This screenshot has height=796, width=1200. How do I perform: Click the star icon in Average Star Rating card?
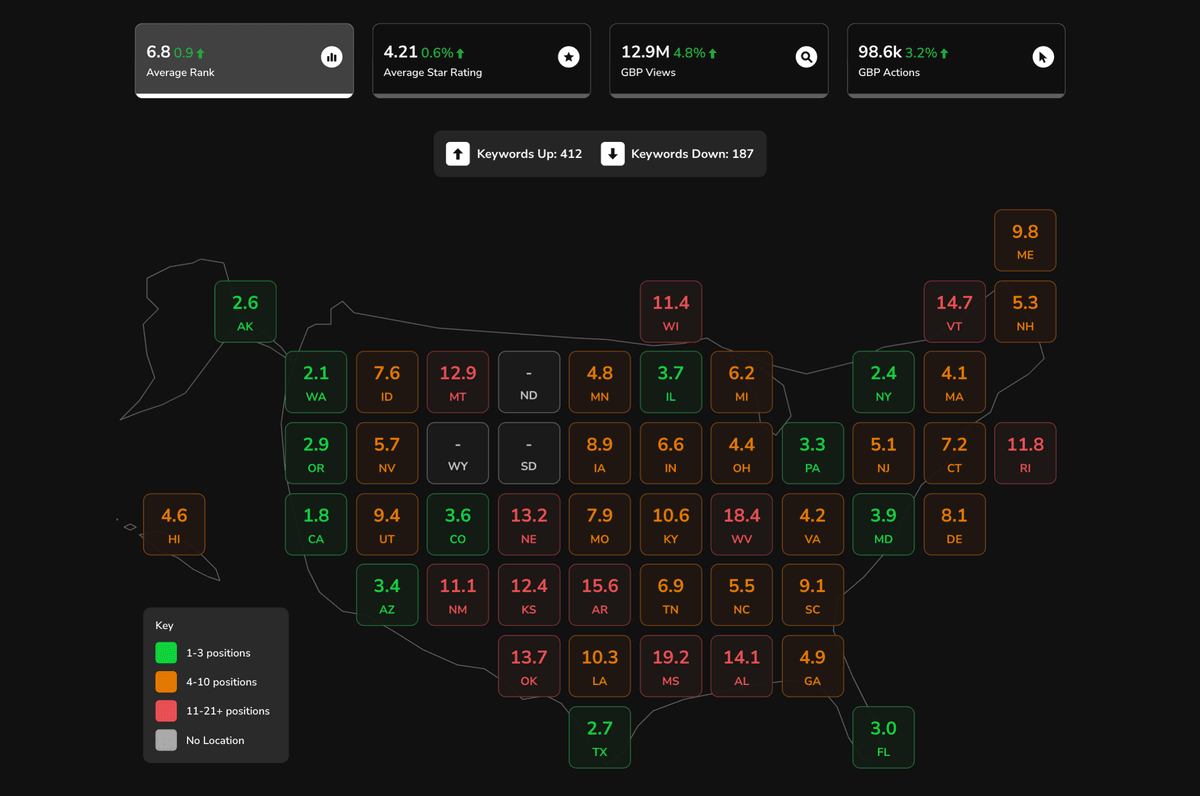(568, 58)
